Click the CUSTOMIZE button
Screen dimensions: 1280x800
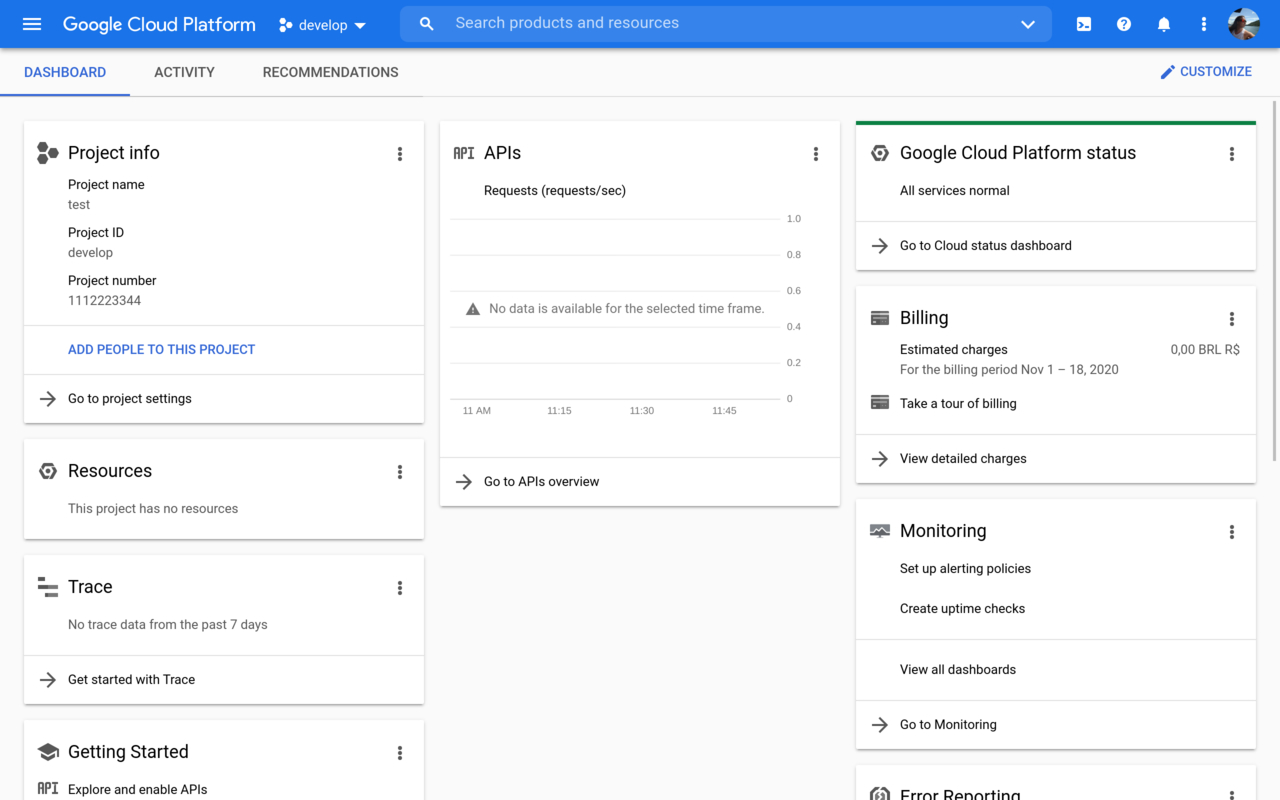tap(1206, 71)
